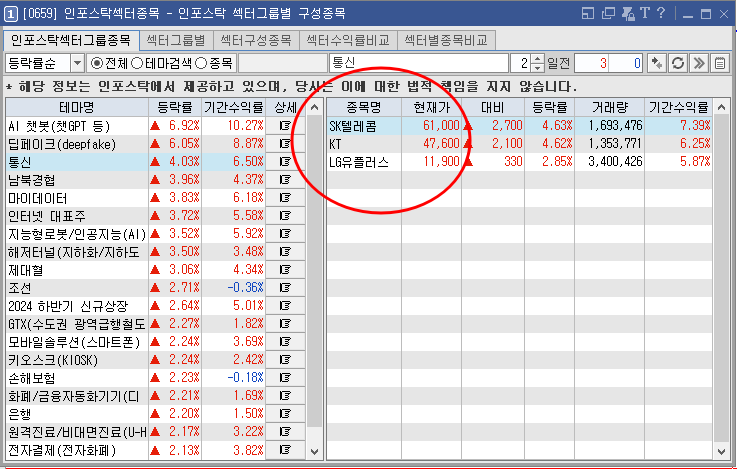Open detail icon for 키오스크(KIOSK) row

pos(285,360)
